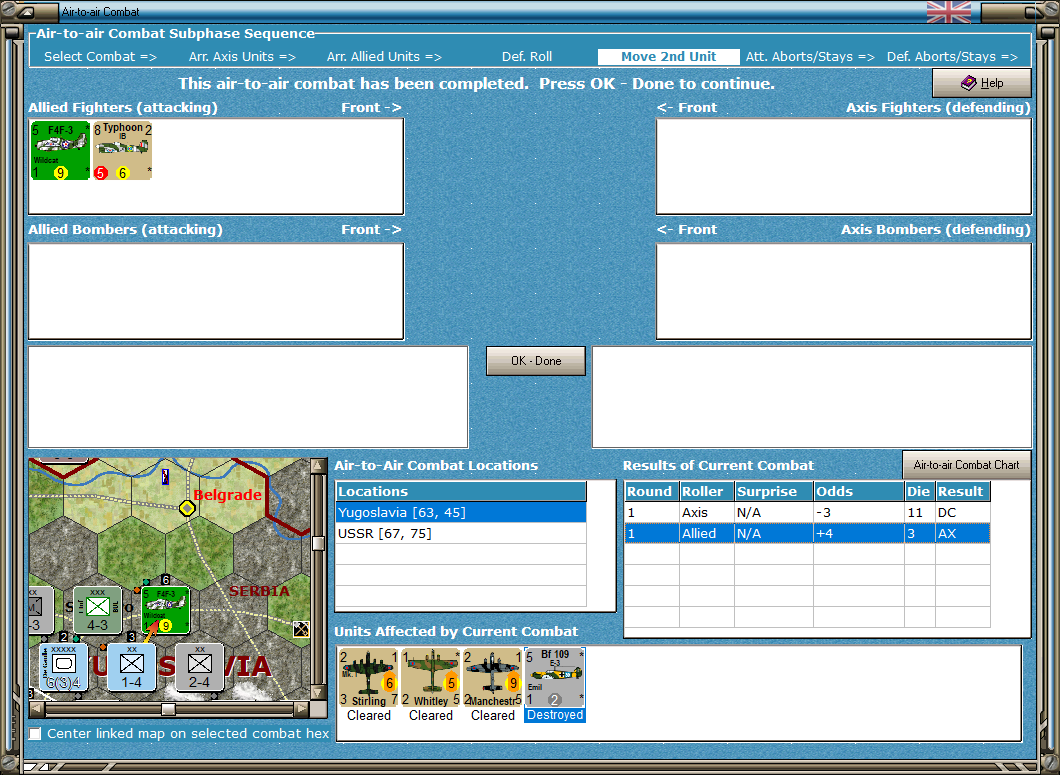The image size is (1060, 775).
Task: Click the 'Round' column header
Action: click(652, 492)
